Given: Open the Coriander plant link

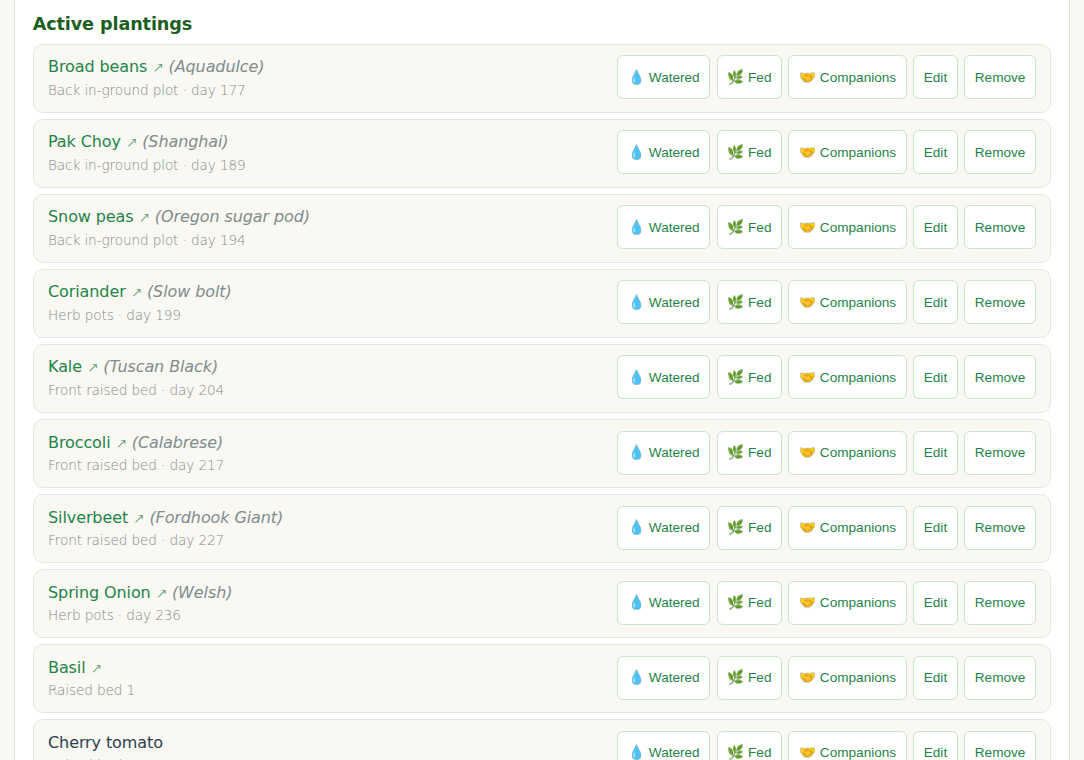Looking at the screenshot, I should point(95,292).
